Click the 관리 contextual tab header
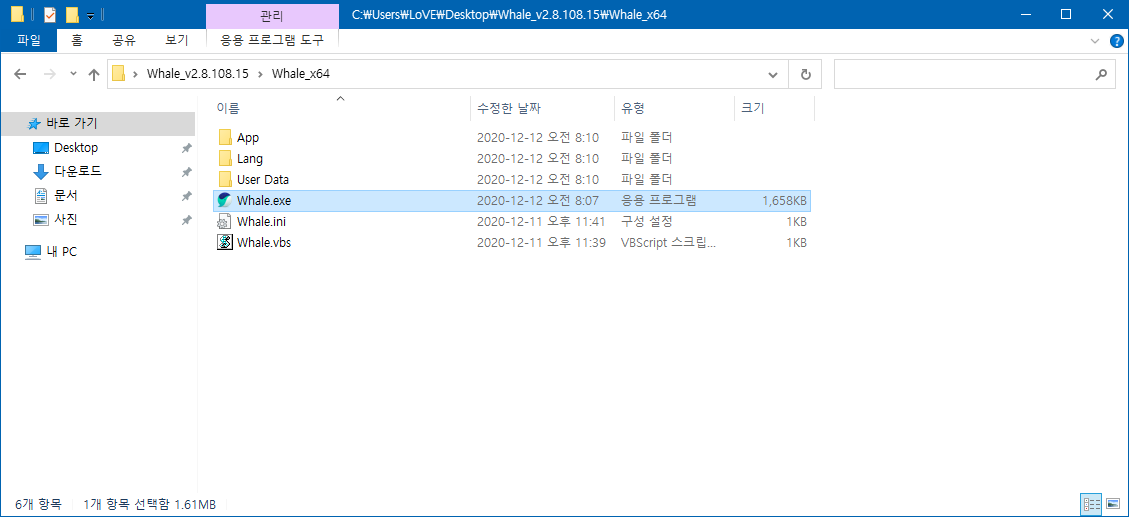 (x=272, y=14)
